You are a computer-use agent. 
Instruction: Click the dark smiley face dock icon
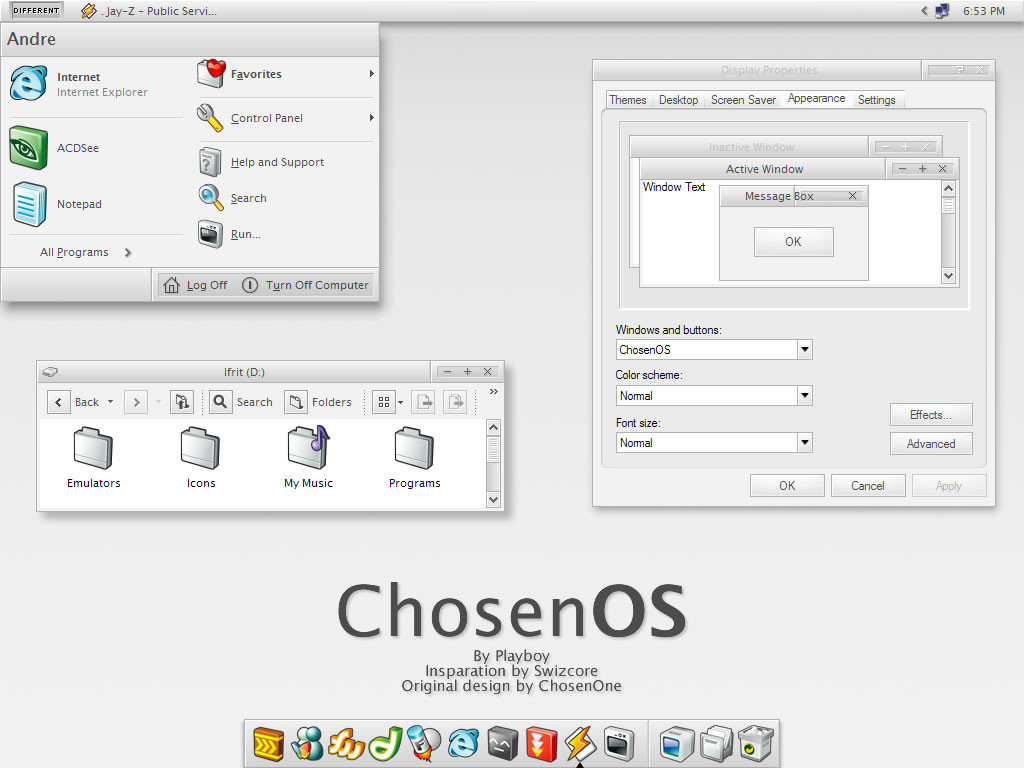coord(502,744)
